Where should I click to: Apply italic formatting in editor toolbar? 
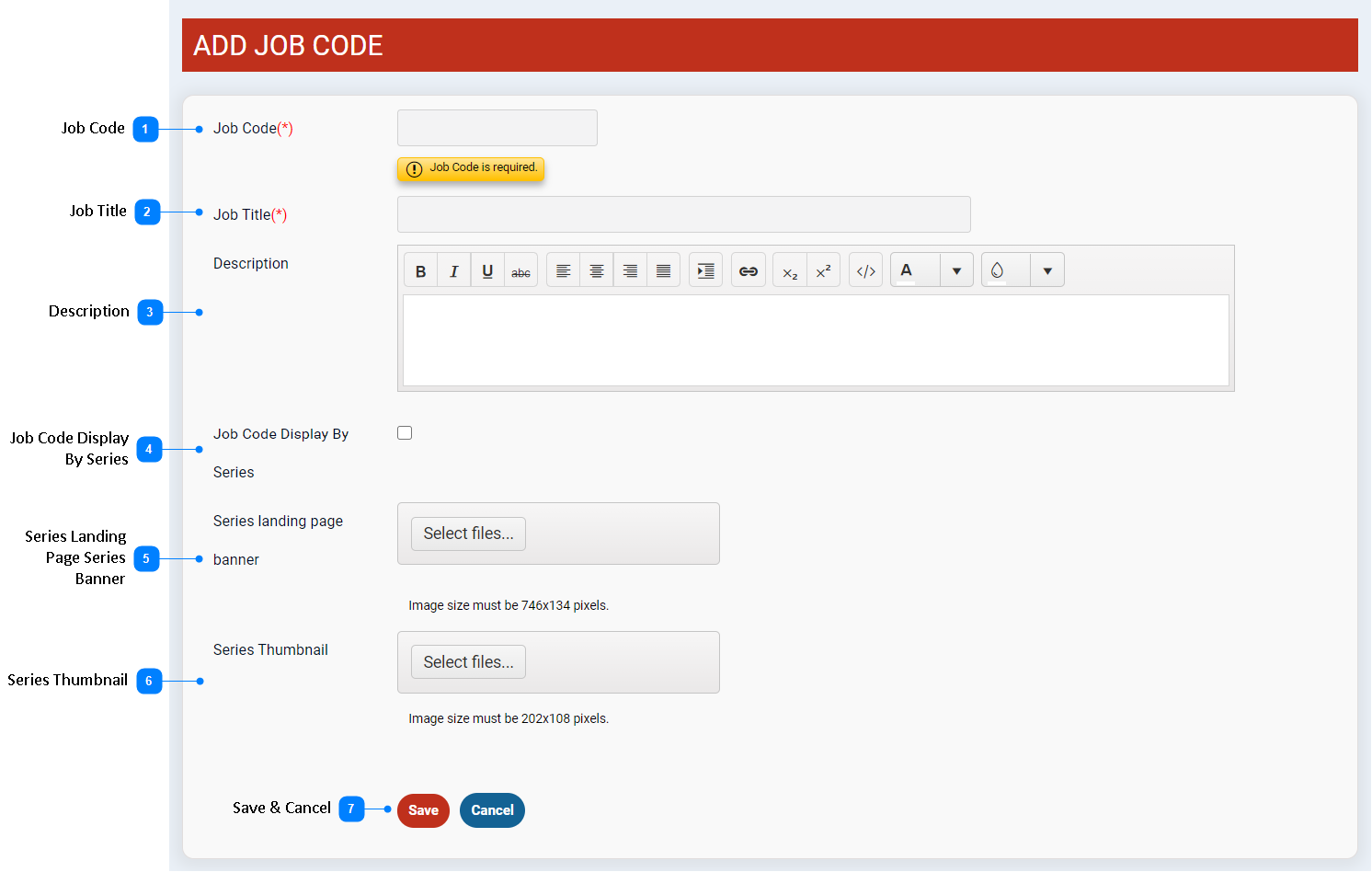pyautogui.click(x=453, y=270)
